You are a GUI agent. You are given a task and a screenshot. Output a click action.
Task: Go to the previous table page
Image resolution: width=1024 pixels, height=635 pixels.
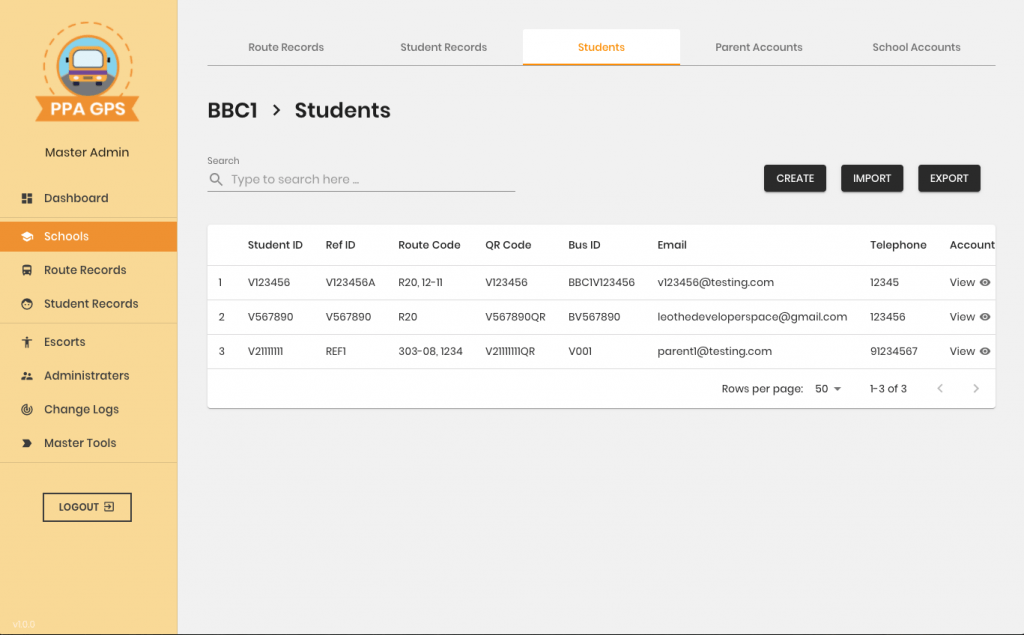coord(940,389)
